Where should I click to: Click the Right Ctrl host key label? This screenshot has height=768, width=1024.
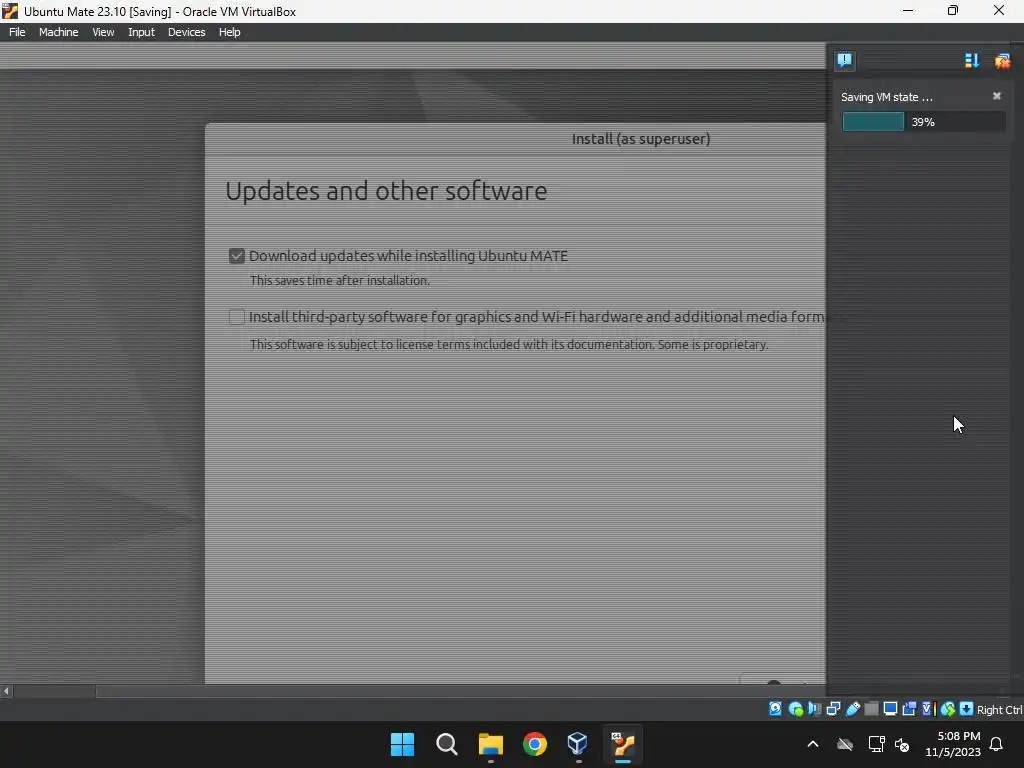[x=999, y=710]
